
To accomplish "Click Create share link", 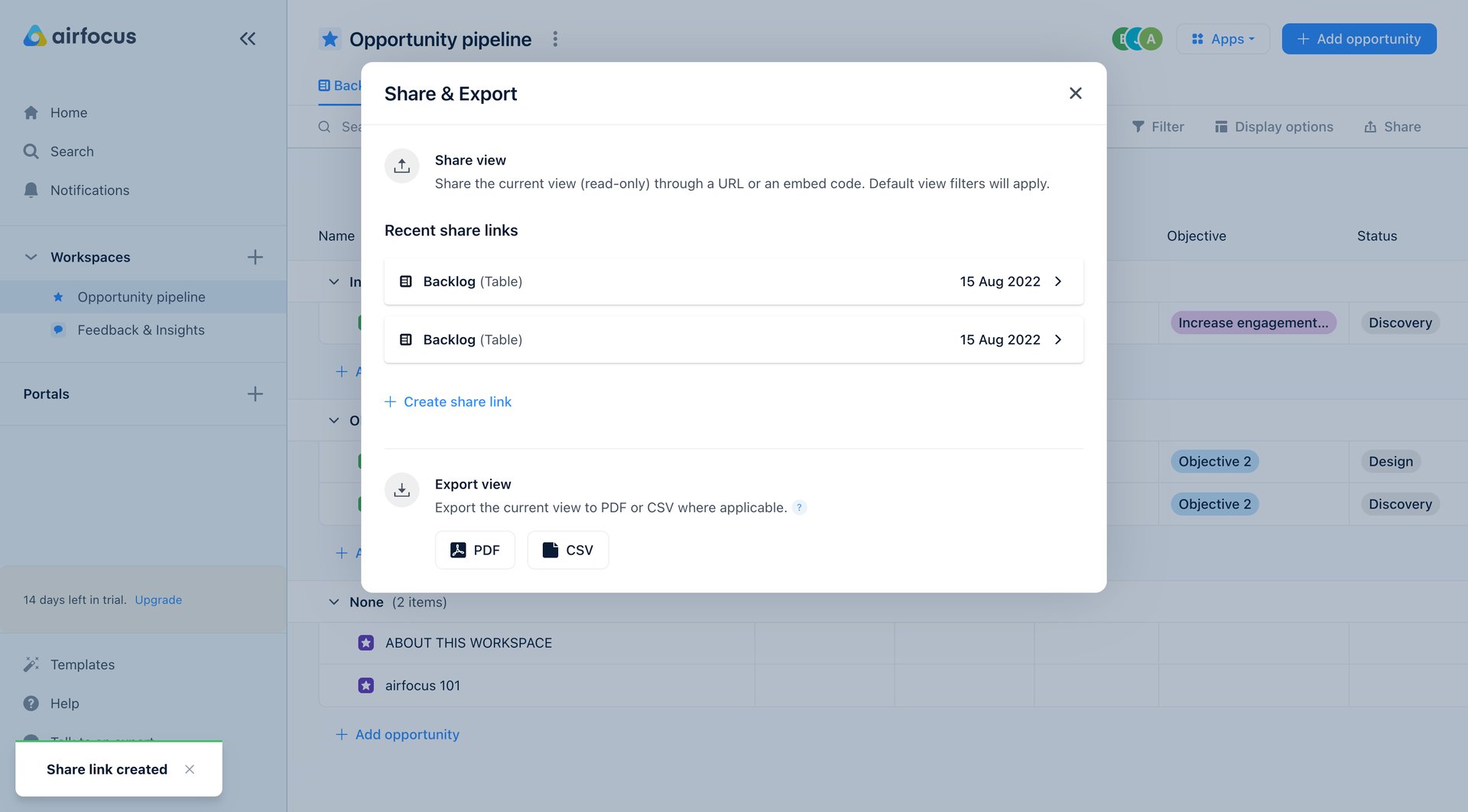I will pos(448,401).
